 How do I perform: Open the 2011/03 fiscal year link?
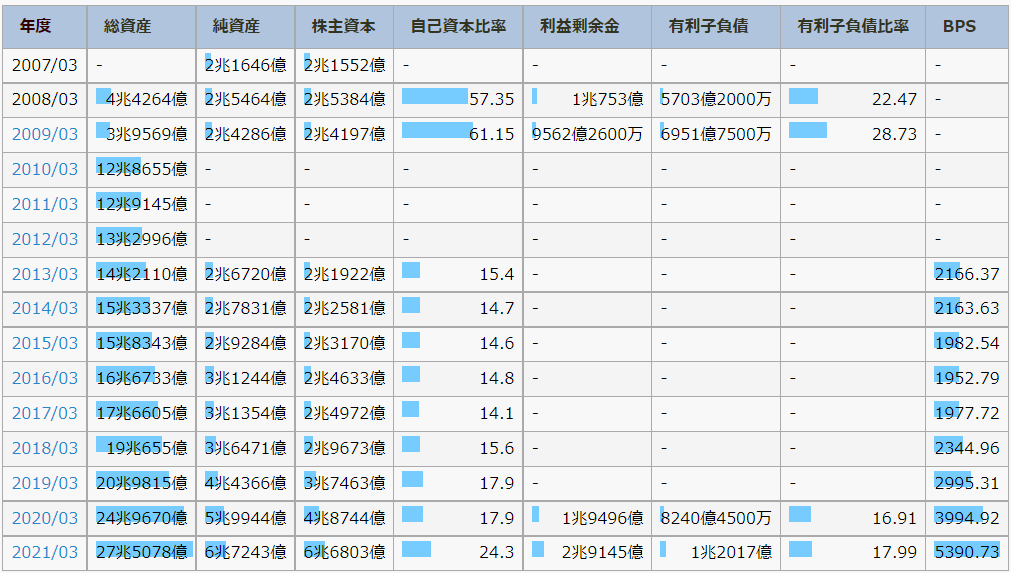pos(44,204)
